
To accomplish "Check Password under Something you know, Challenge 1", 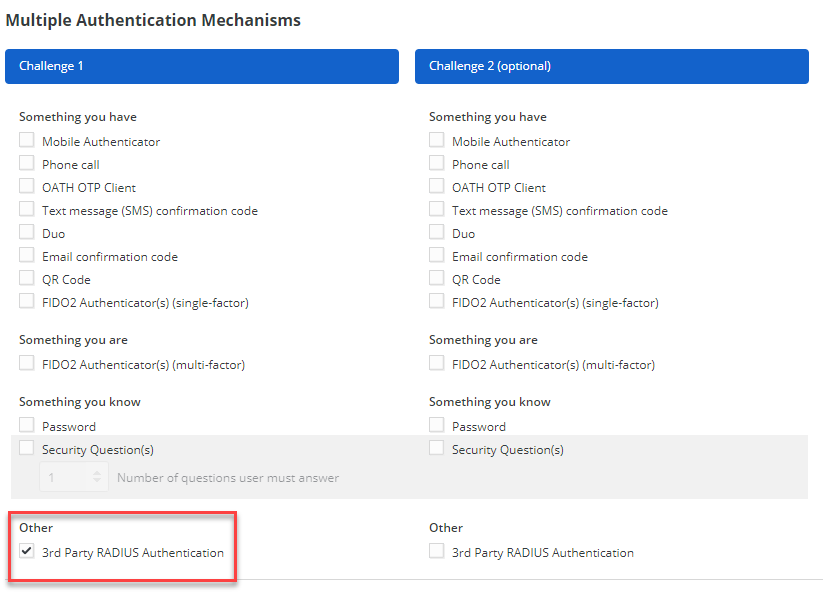I will pyautogui.click(x=26, y=425).
